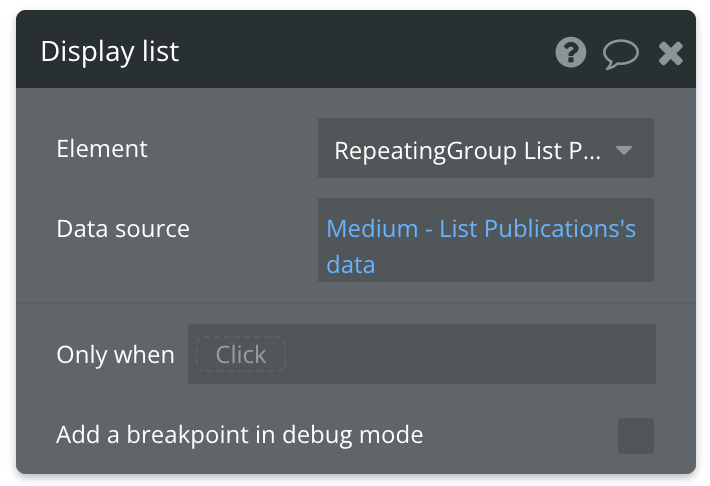710x486 pixels.
Task: Open the Element dropdown
Action: click(x=485, y=149)
